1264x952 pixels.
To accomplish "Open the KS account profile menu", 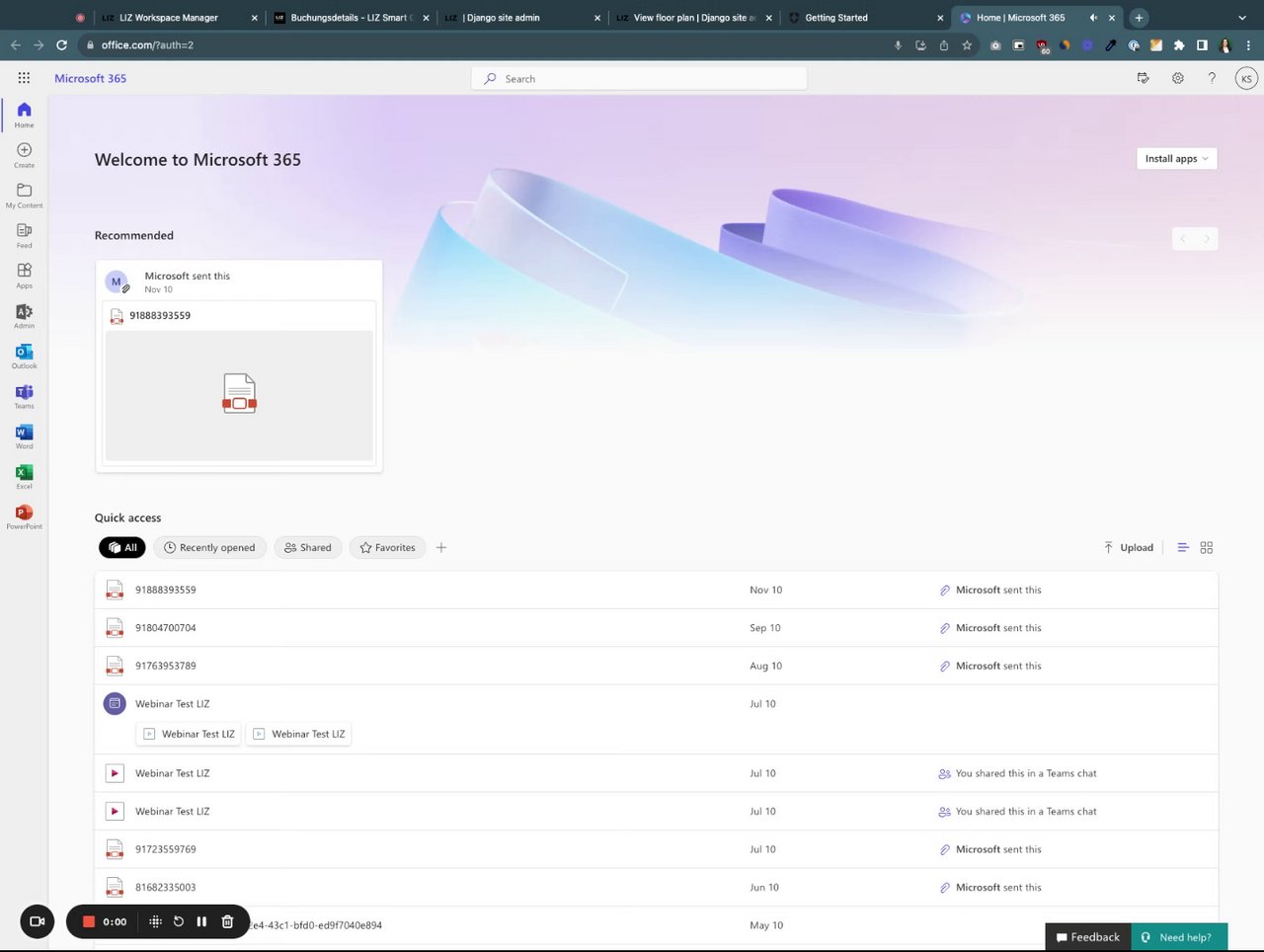I will pyautogui.click(x=1246, y=79).
